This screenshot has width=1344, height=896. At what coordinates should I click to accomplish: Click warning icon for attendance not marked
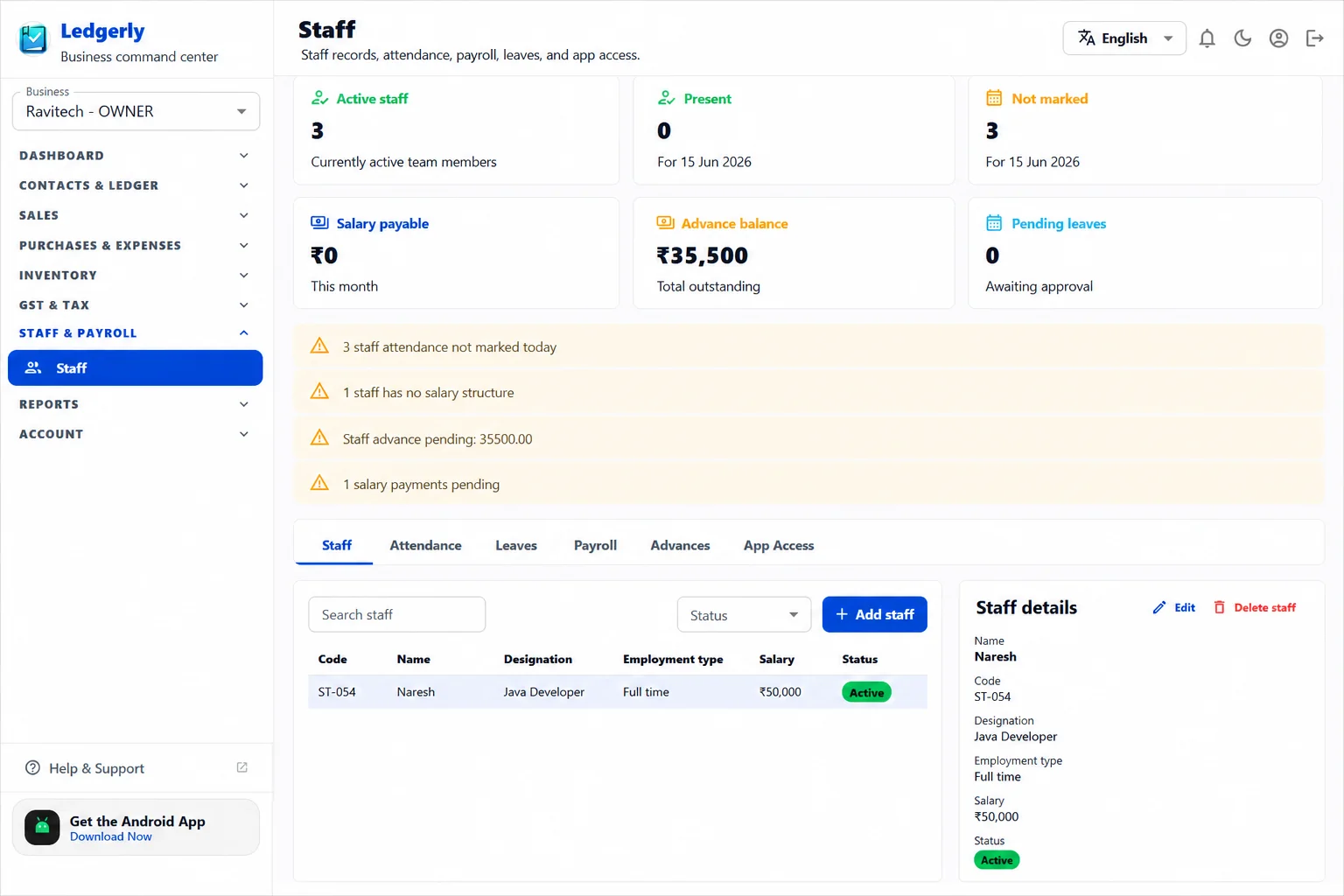320,346
